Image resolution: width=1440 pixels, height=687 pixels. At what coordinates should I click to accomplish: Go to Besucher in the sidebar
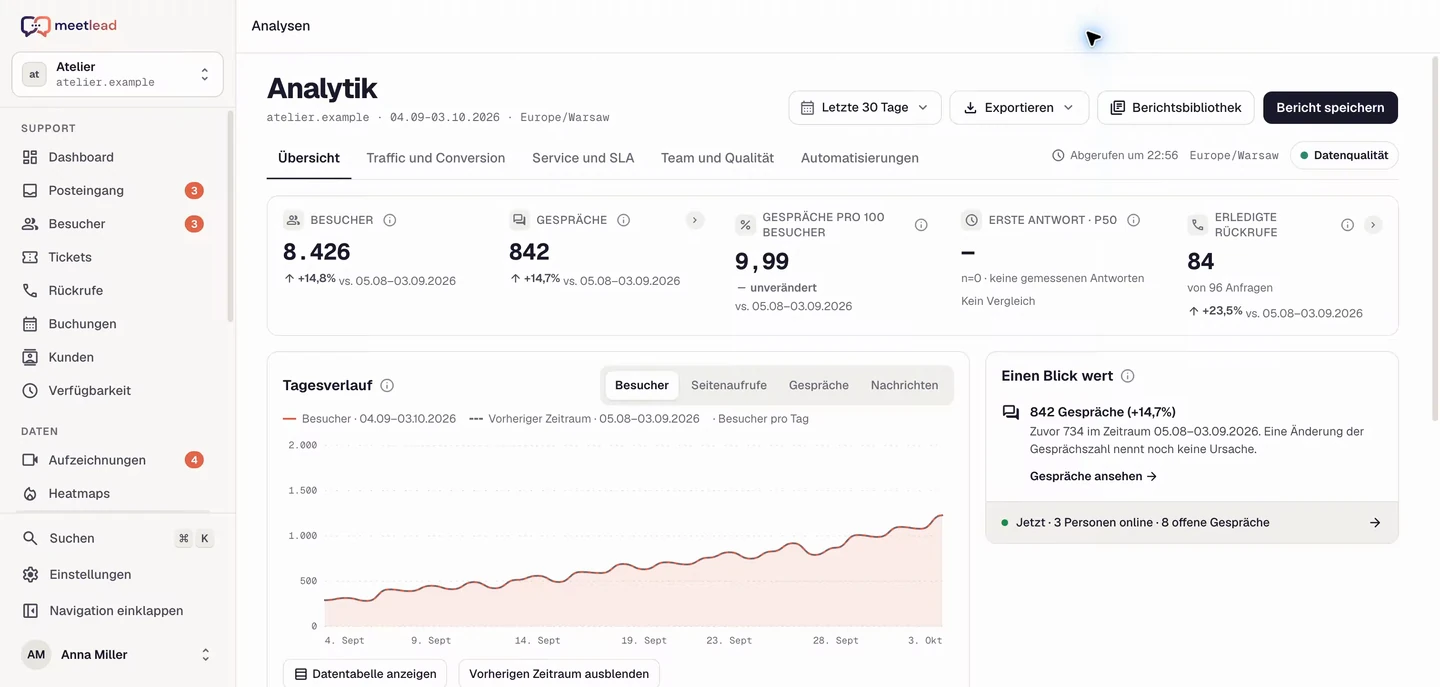(x=116, y=224)
